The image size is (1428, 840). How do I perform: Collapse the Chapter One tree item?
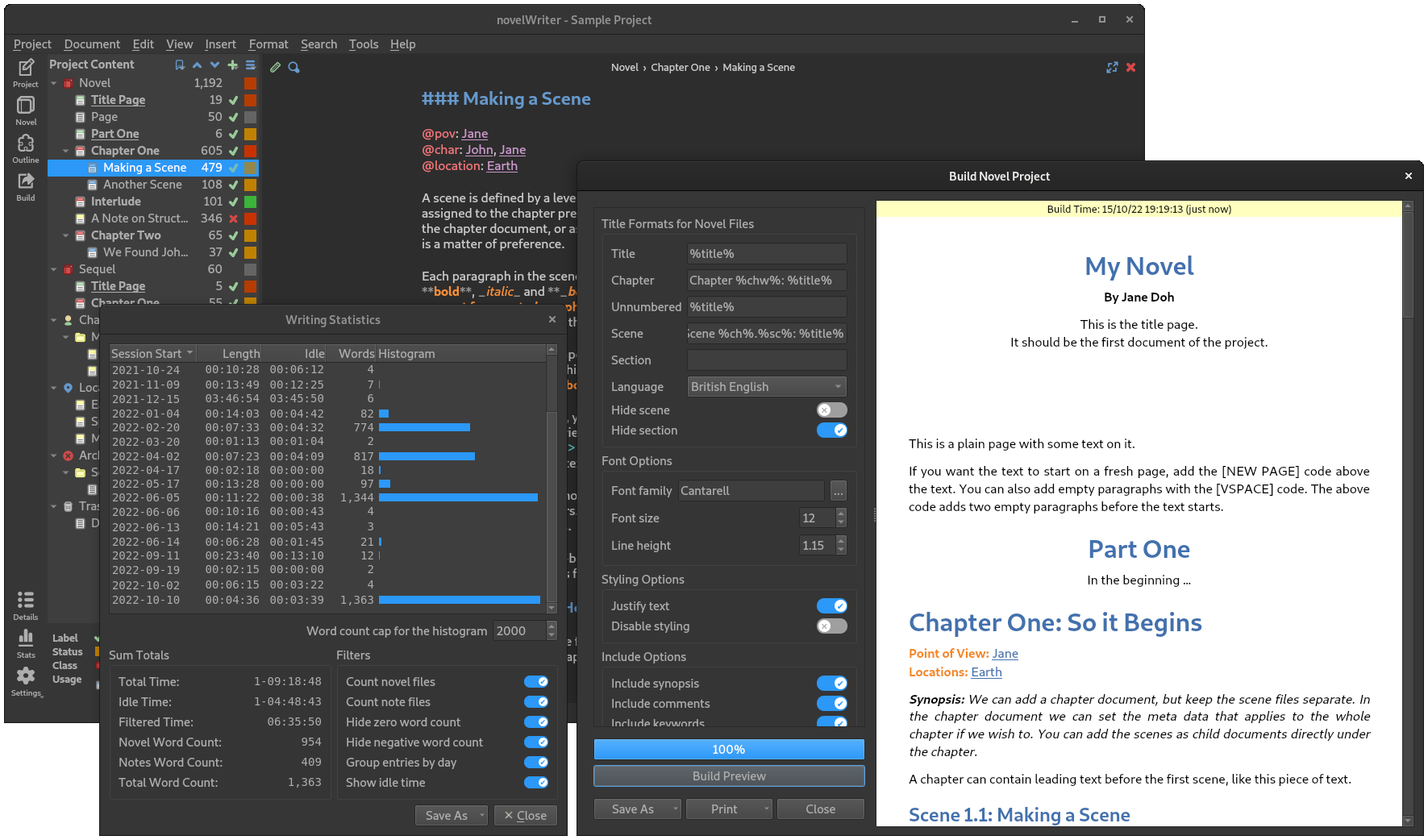point(66,151)
